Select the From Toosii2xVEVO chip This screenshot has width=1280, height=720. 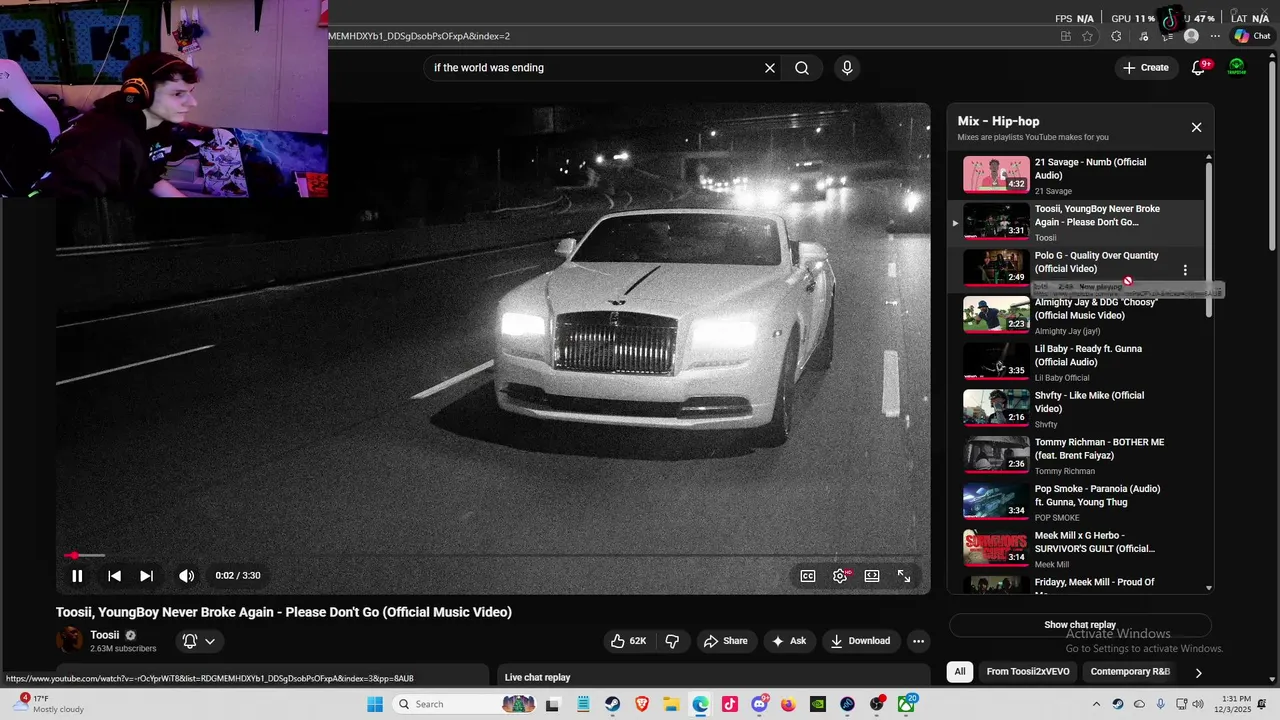point(1028,672)
